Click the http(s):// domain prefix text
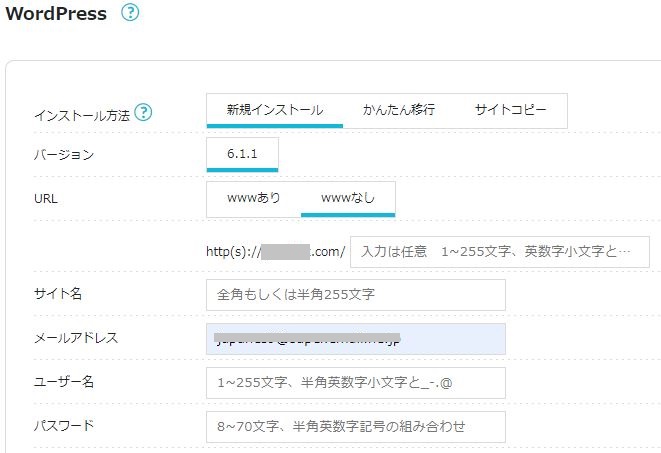Screen dimensions: 661x453 click(x=276, y=252)
